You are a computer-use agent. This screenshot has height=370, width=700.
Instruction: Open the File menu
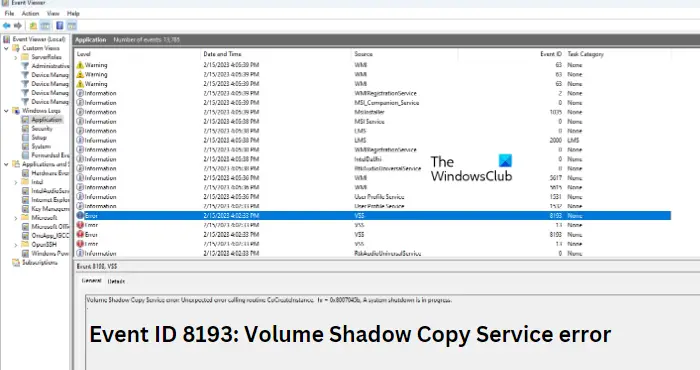[x=9, y=13]
